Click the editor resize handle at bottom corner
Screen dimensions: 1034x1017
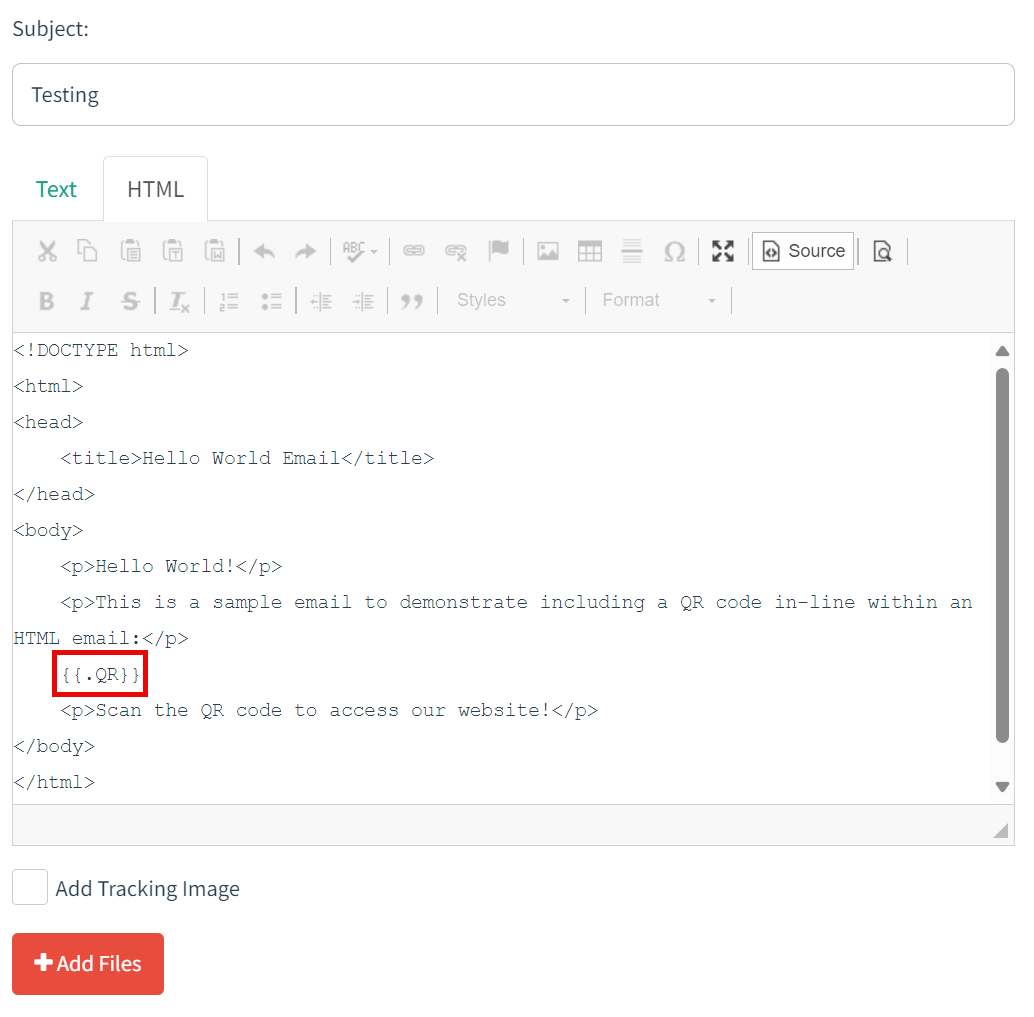click(x=1001, y=830)
